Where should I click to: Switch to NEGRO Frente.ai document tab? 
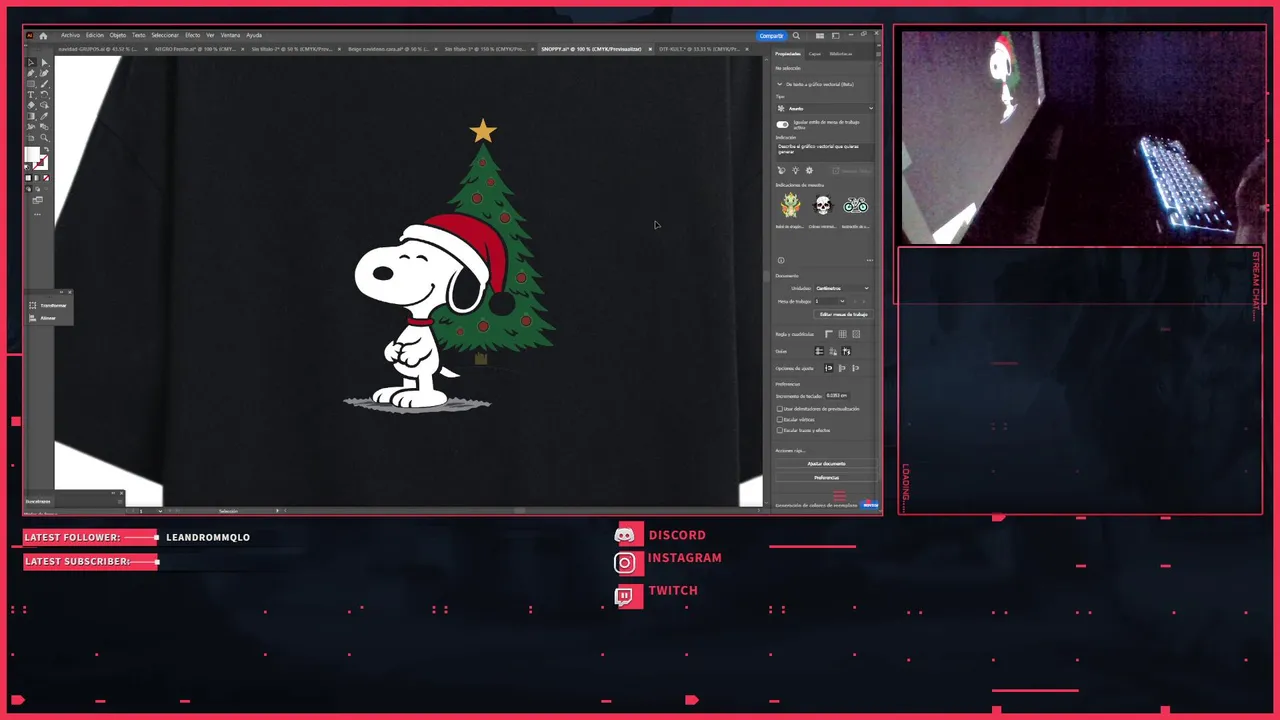[x=196, y=48]
